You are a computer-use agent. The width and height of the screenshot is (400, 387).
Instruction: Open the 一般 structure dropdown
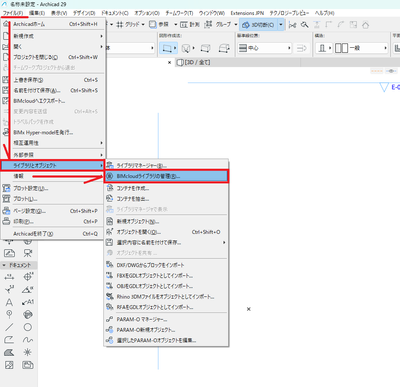[x=361, y=48]
